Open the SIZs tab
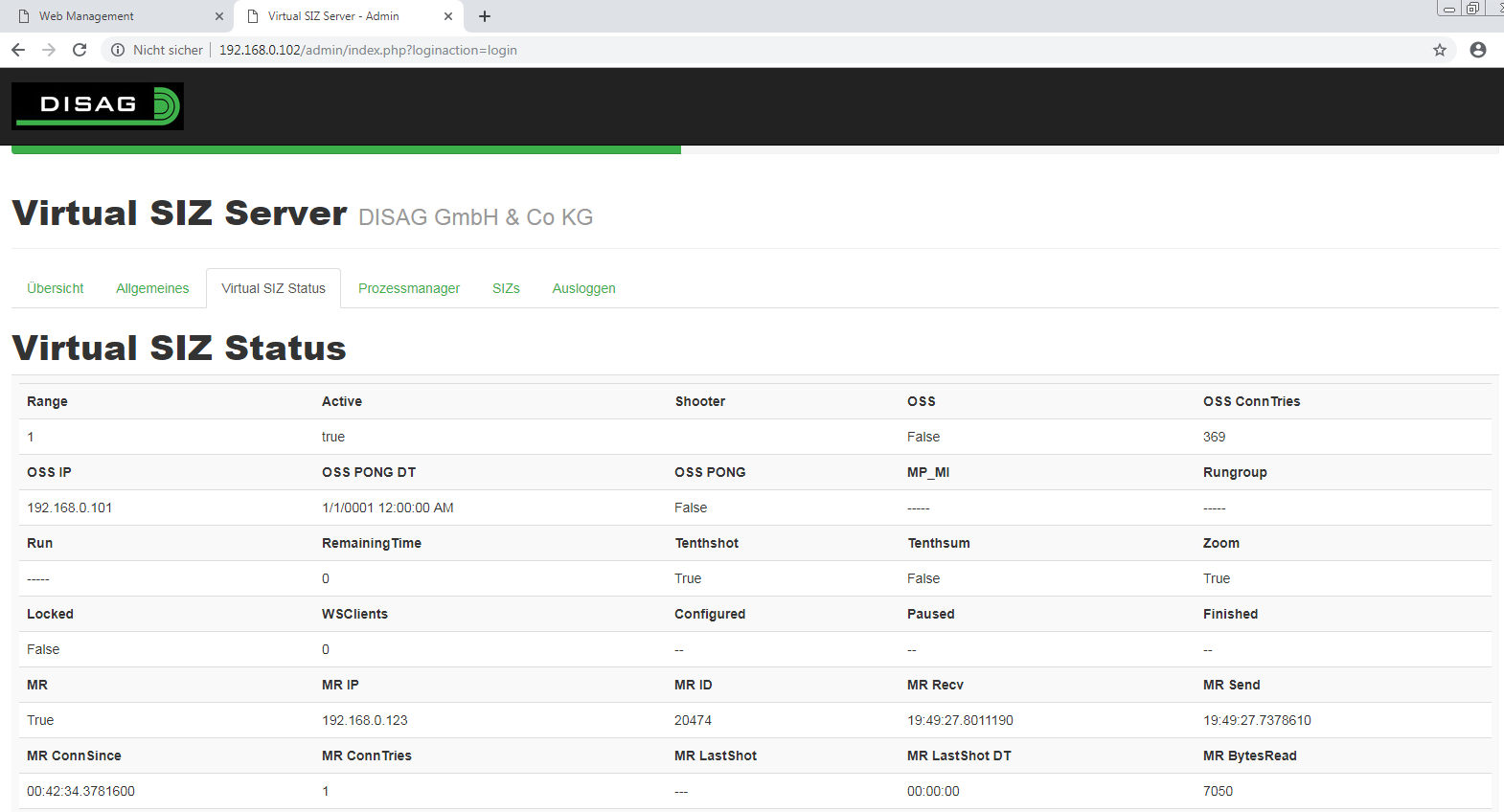This screenshot has height=812, width=1504. tap(506, 288)
